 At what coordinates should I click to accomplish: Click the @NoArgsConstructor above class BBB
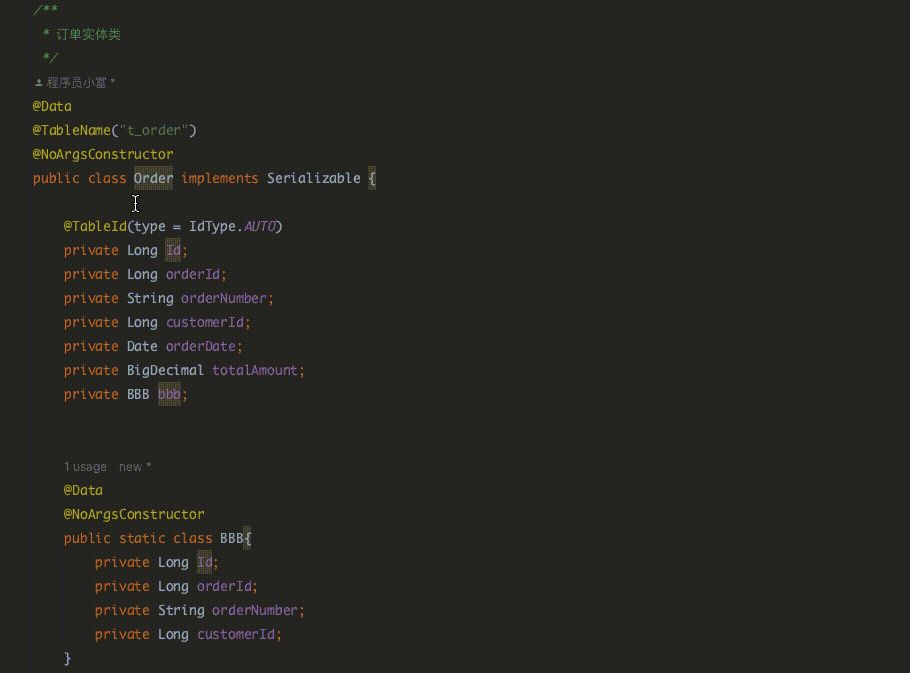(134, 515)
